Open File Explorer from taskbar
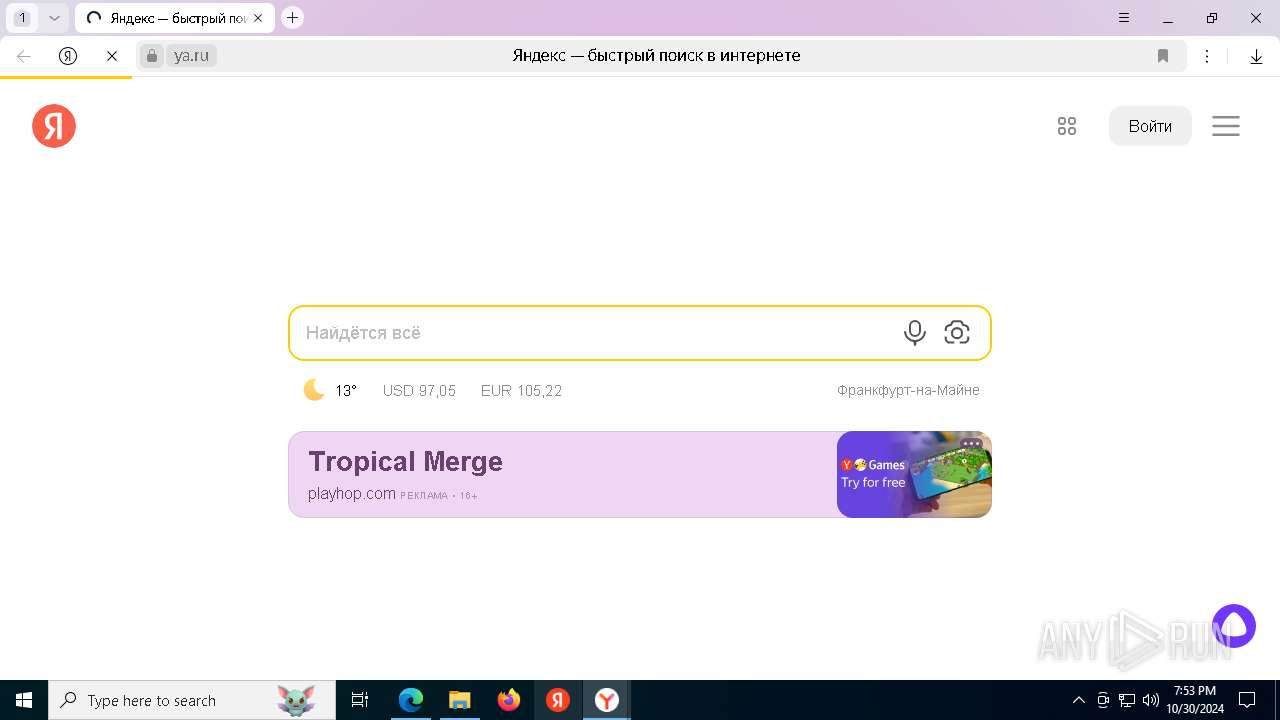 point(460,700)
